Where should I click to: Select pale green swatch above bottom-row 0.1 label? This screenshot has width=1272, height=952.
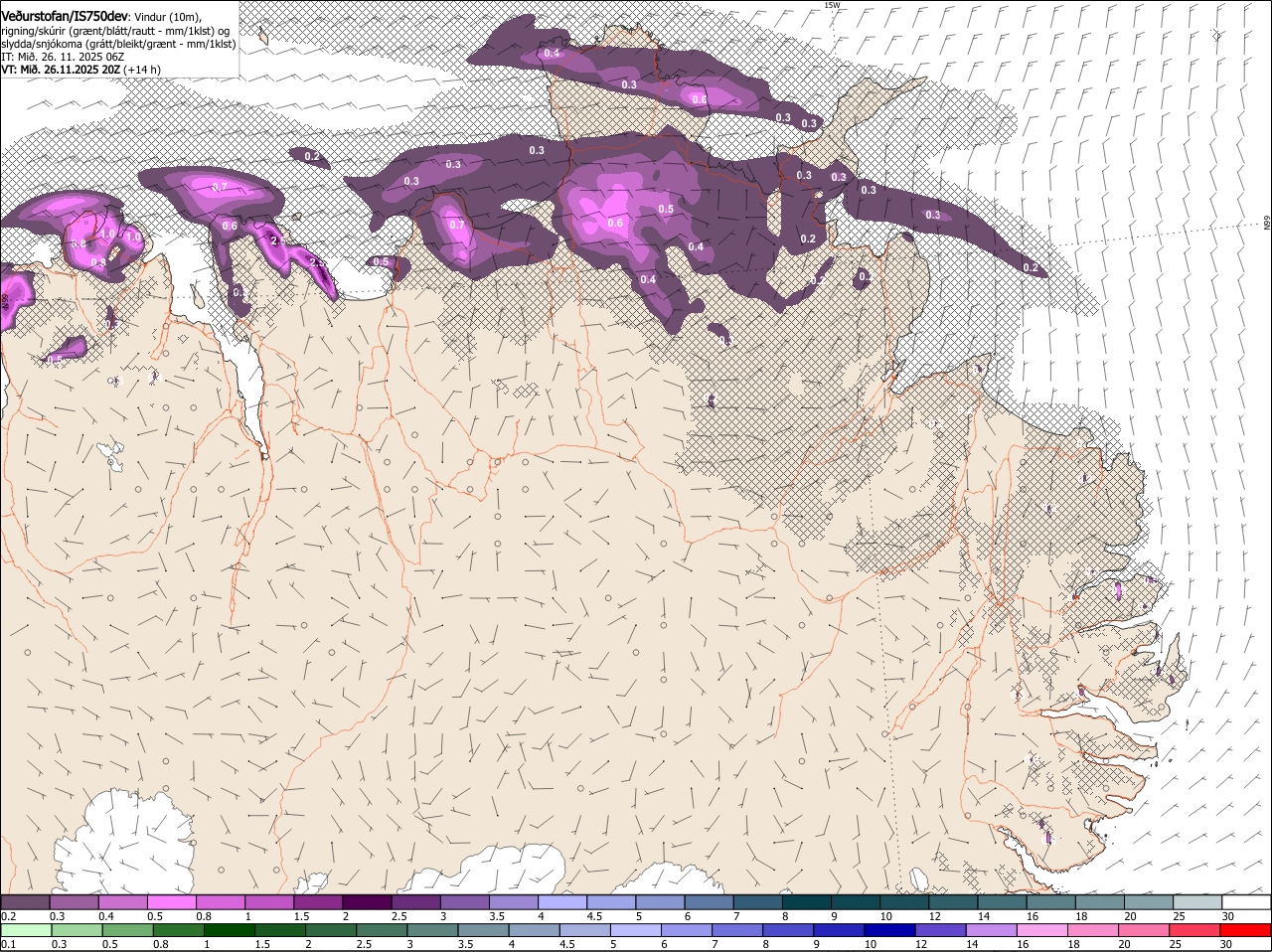[26, 931]
